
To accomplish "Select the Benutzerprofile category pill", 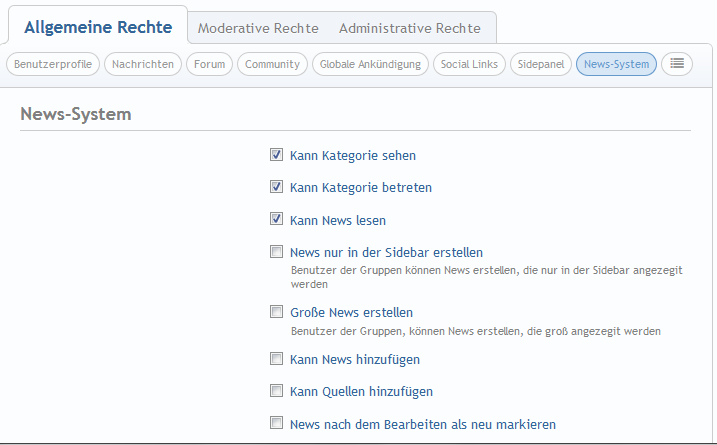I will 53,64.
